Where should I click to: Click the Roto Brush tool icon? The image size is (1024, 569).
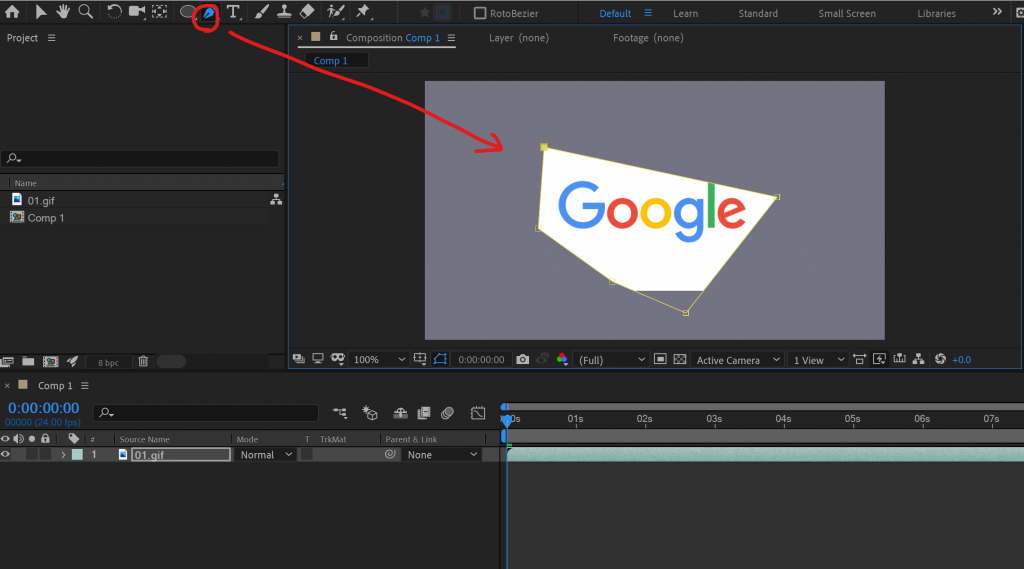[335, 13]
